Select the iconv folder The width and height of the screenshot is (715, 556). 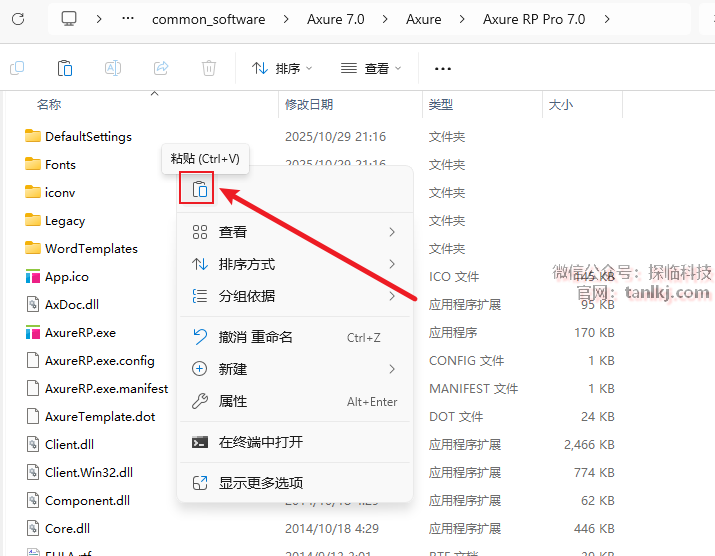60,192
